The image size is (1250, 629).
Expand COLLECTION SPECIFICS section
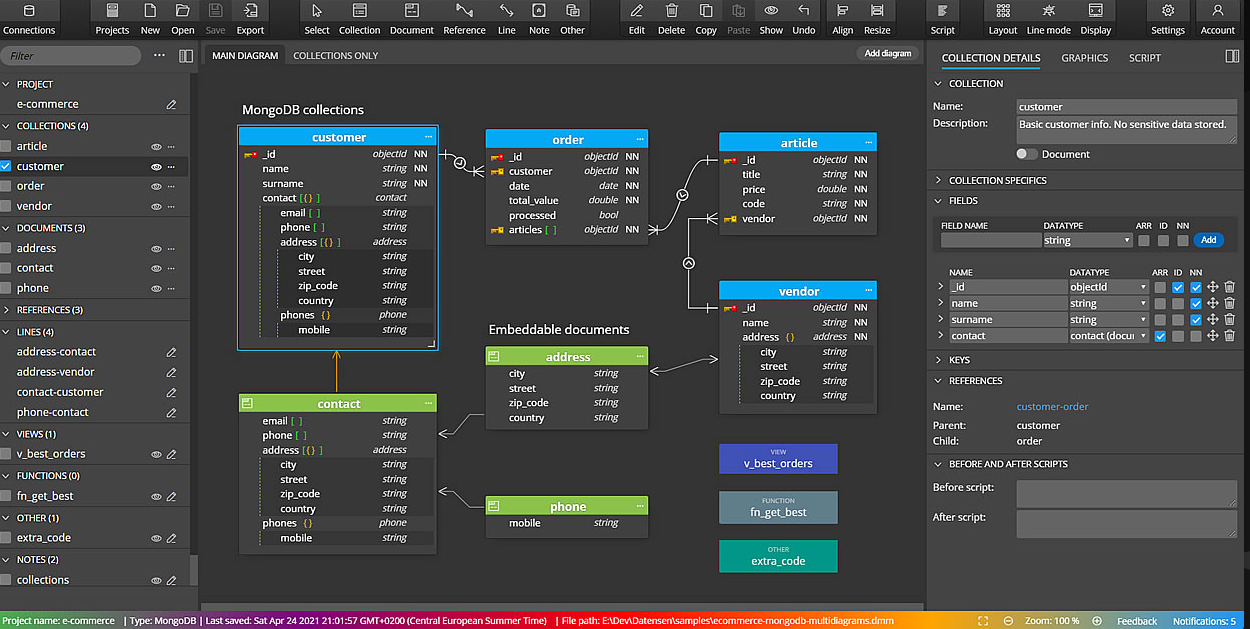coord(939,180)
